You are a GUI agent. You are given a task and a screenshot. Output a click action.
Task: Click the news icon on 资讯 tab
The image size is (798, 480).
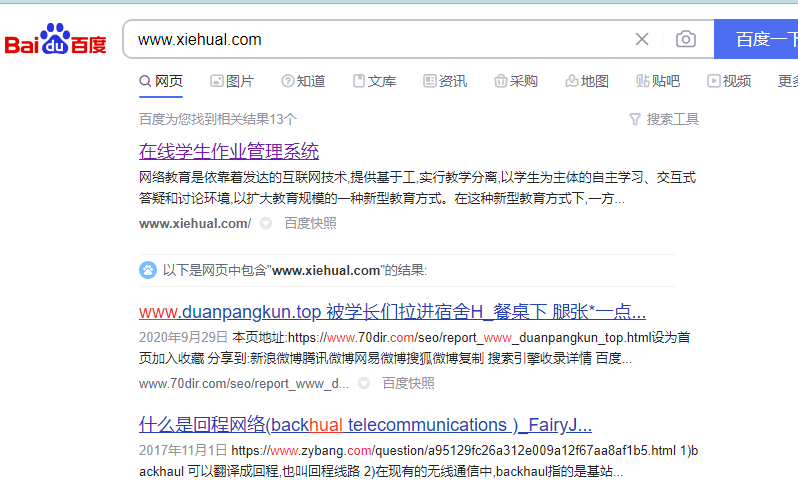[430, 81]
